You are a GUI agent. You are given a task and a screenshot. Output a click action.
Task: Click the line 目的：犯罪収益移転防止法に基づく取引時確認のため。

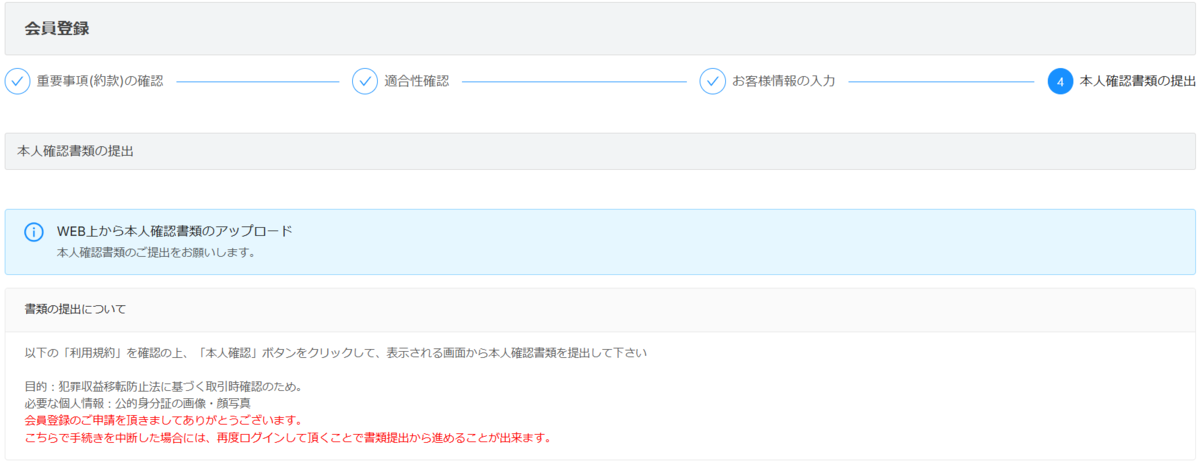164,386
